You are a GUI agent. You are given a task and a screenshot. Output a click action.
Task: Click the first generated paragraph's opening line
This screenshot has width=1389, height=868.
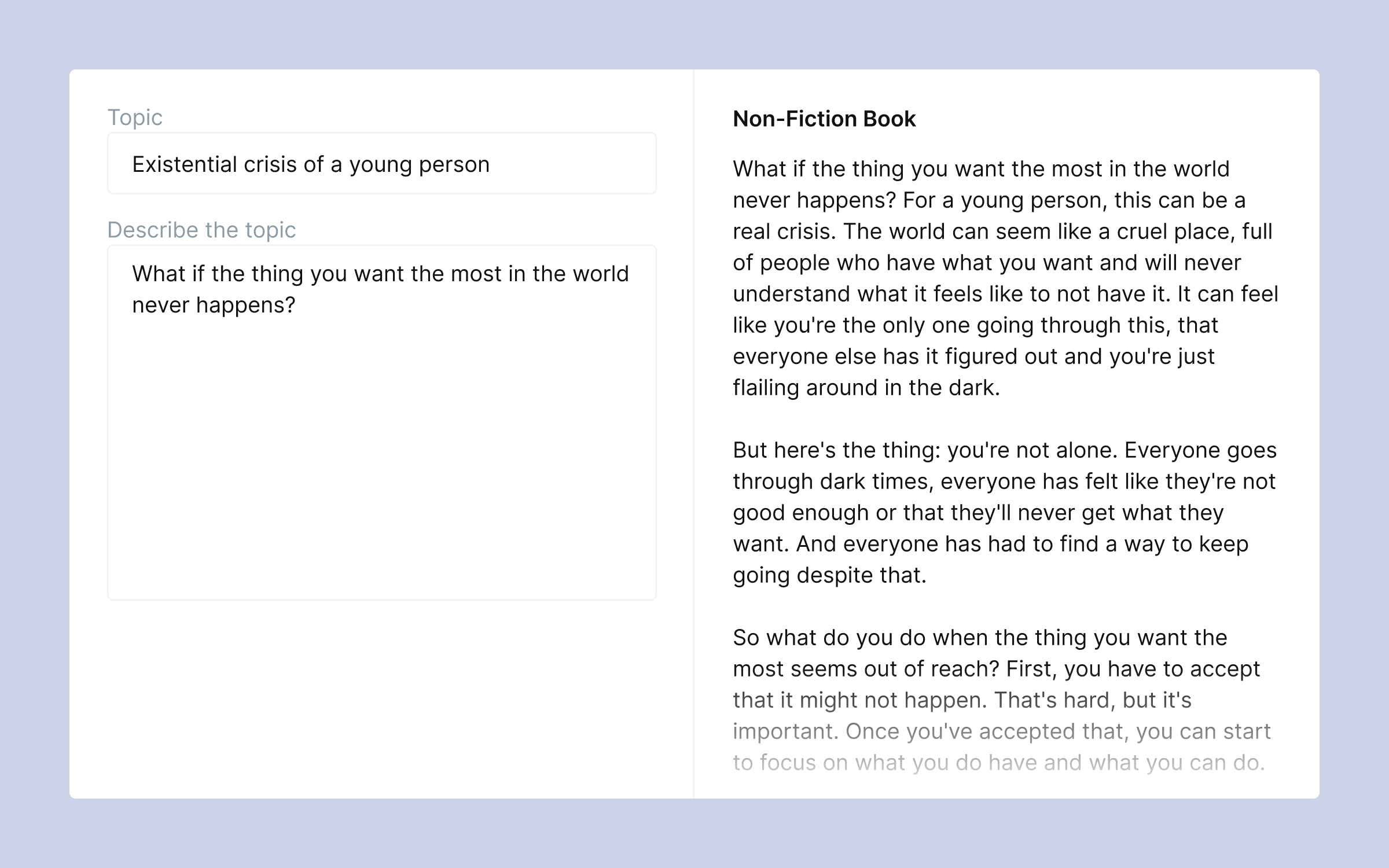pyautogui.click(x=980, y=169)
